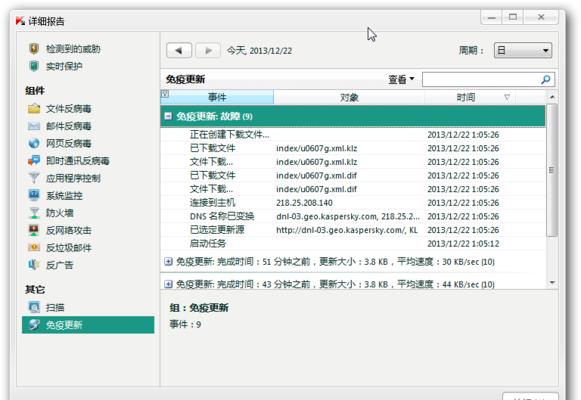The height and width of the screenshot is (400, 581).
Task: Select 文件下载 row for index/u0607g.xml.dif
Action: [353, 189]
